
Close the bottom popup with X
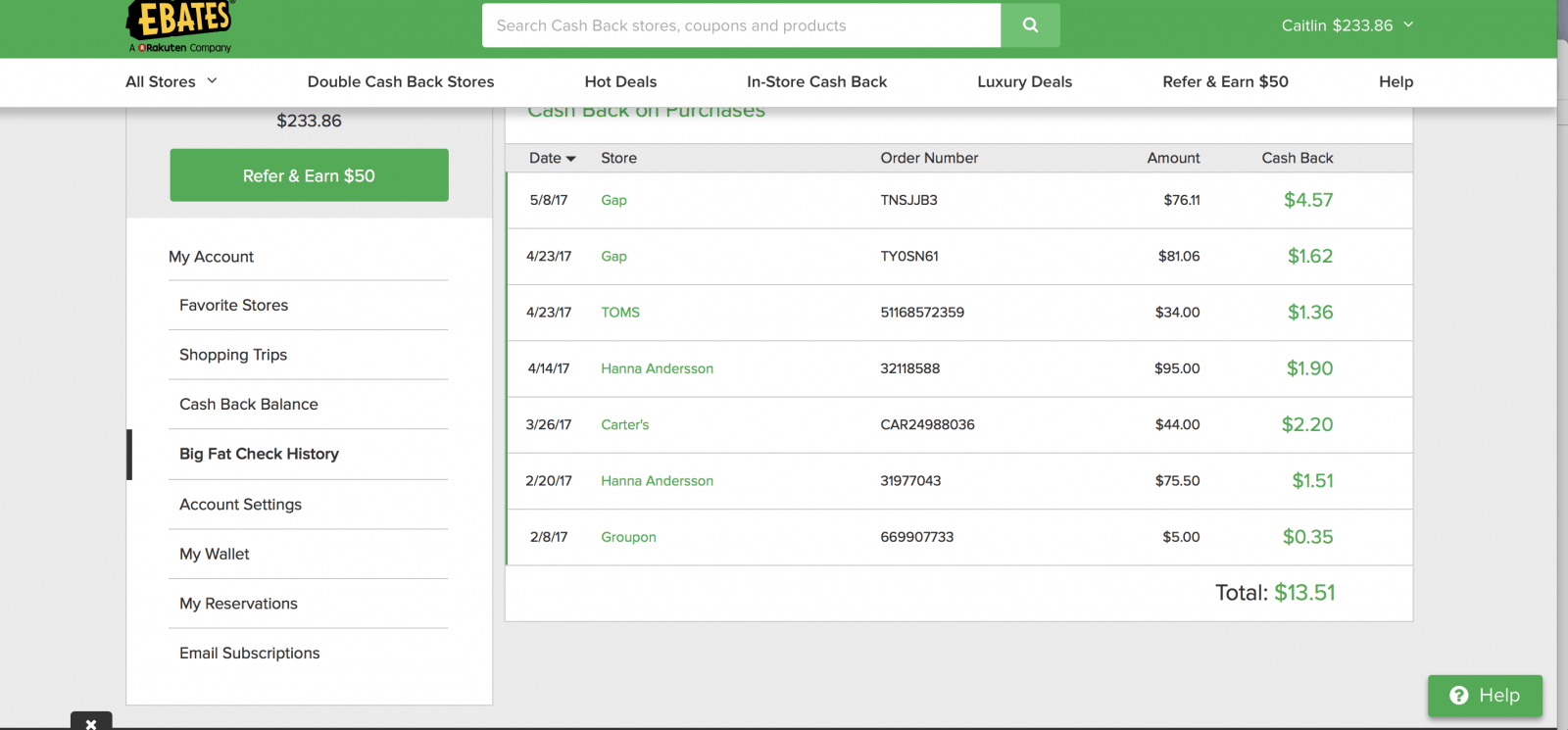[91, 723]
